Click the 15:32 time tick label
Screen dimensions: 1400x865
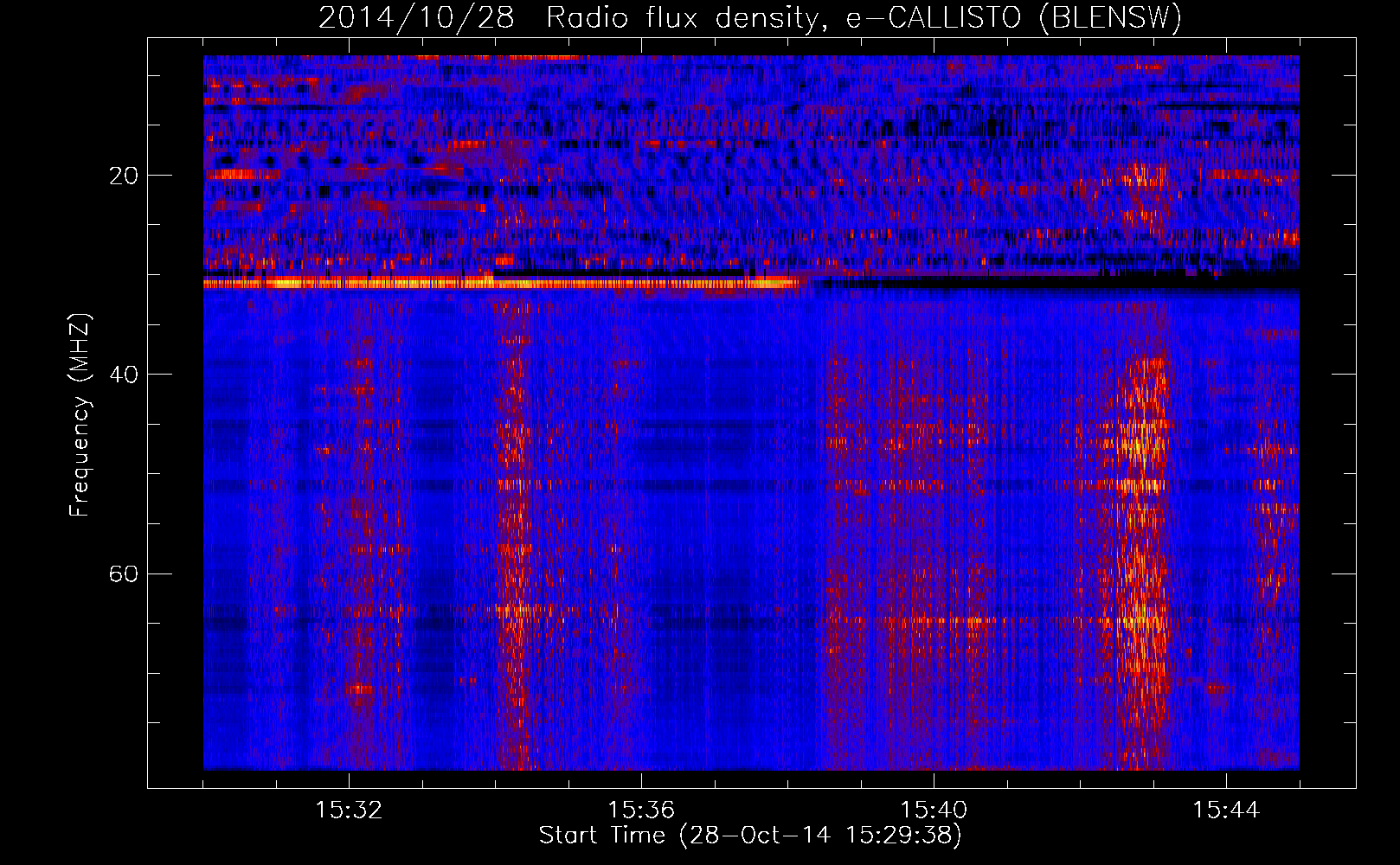(x=349, y=810)
